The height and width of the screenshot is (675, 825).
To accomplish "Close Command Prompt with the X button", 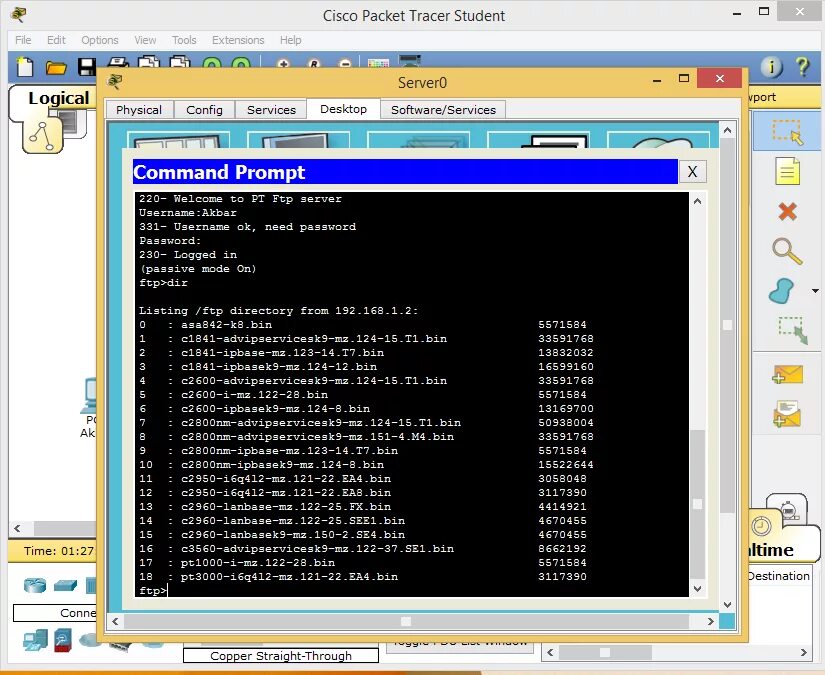I will point(692,172).
